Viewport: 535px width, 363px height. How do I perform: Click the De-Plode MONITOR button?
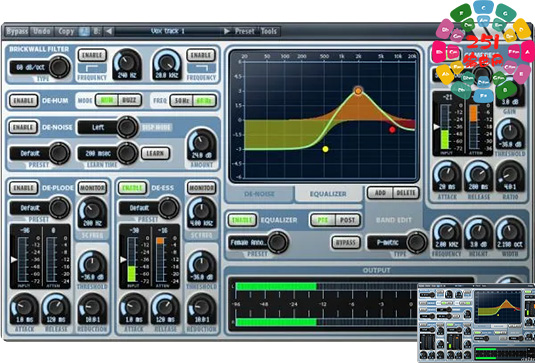pyautogui.click(x=92, y=188)
